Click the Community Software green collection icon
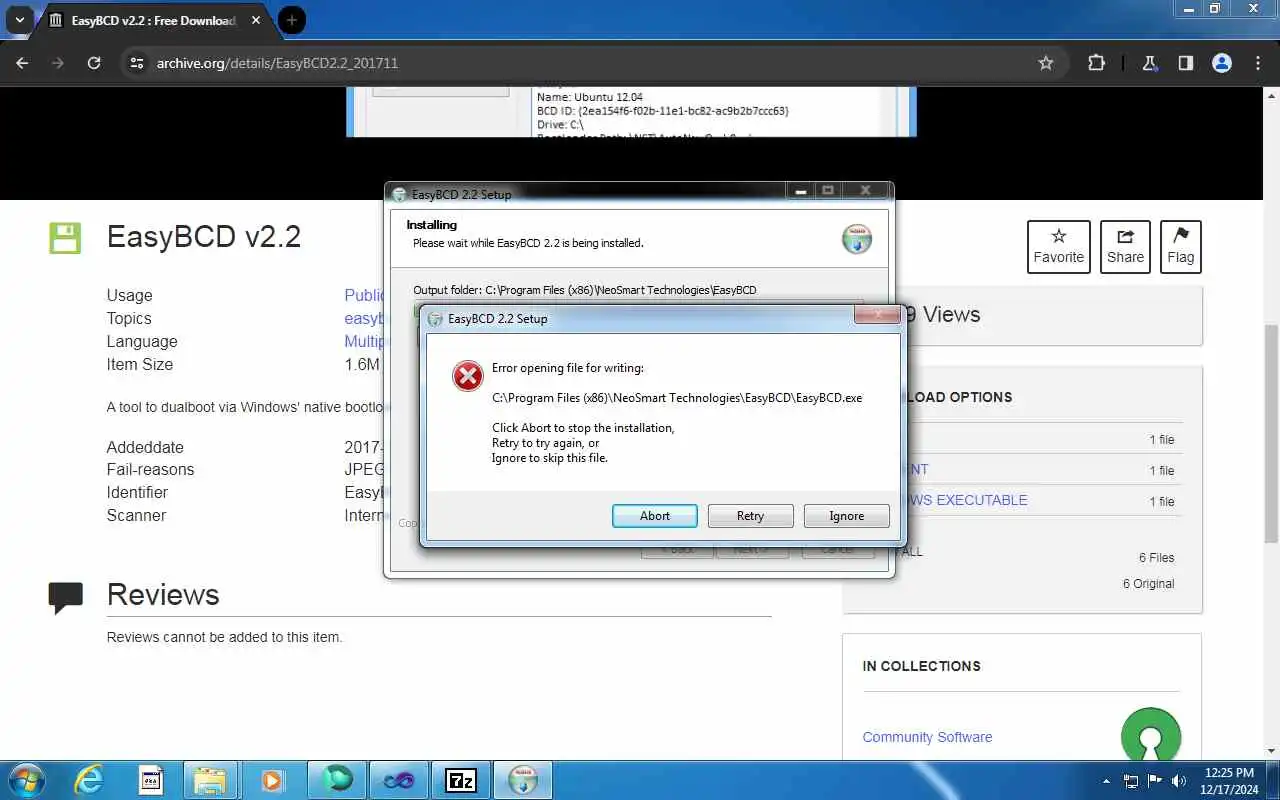Screen dimensions: 1280x800 coord(1151,737)
